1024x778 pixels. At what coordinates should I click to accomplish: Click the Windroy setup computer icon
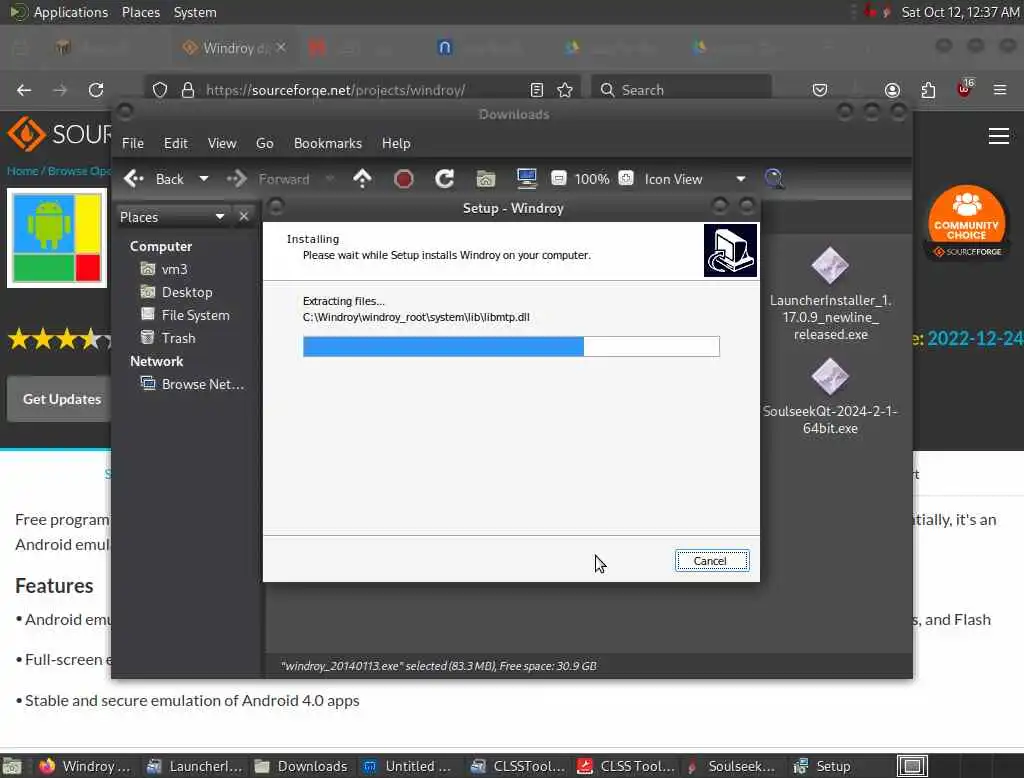click(x=730, y=250)
